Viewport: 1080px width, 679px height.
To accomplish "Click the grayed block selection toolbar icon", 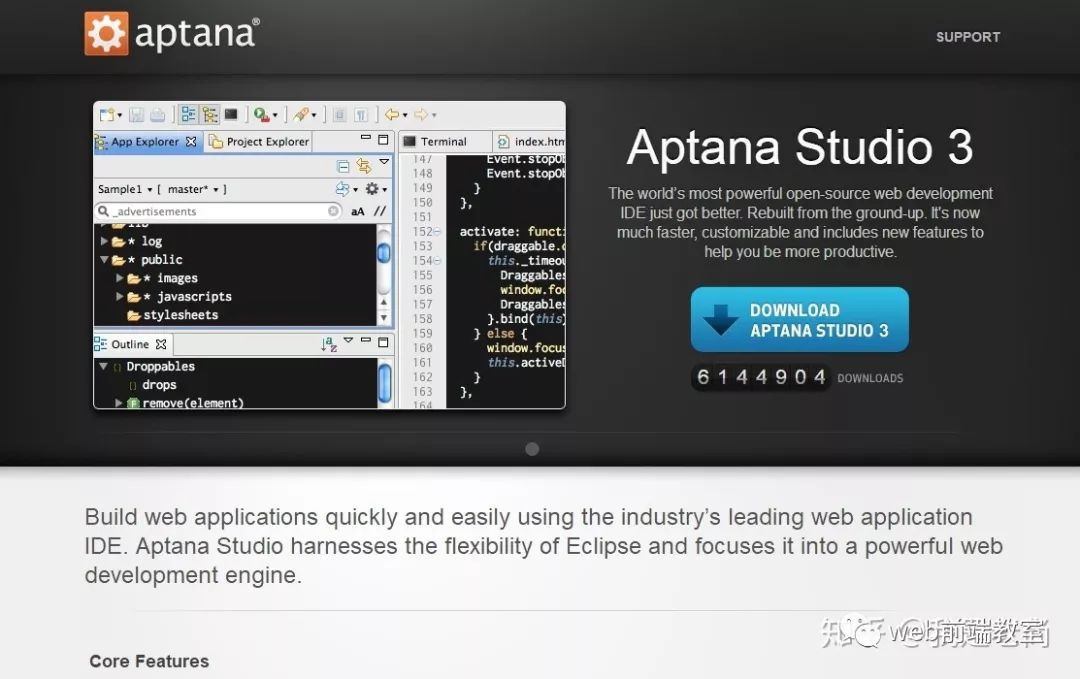I will (x=340, y=114).
